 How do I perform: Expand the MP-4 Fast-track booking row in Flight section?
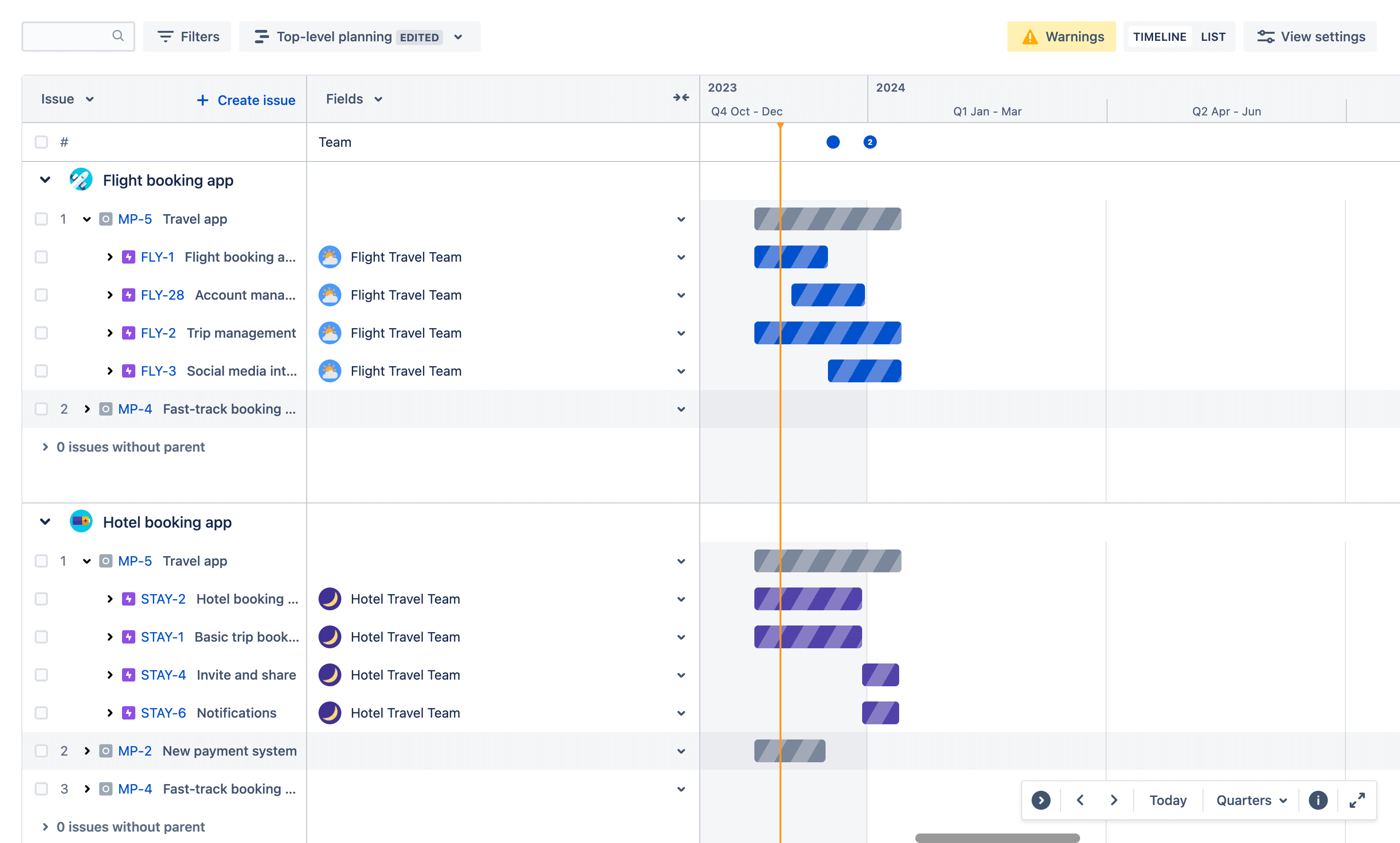click(x=87, y=408)
